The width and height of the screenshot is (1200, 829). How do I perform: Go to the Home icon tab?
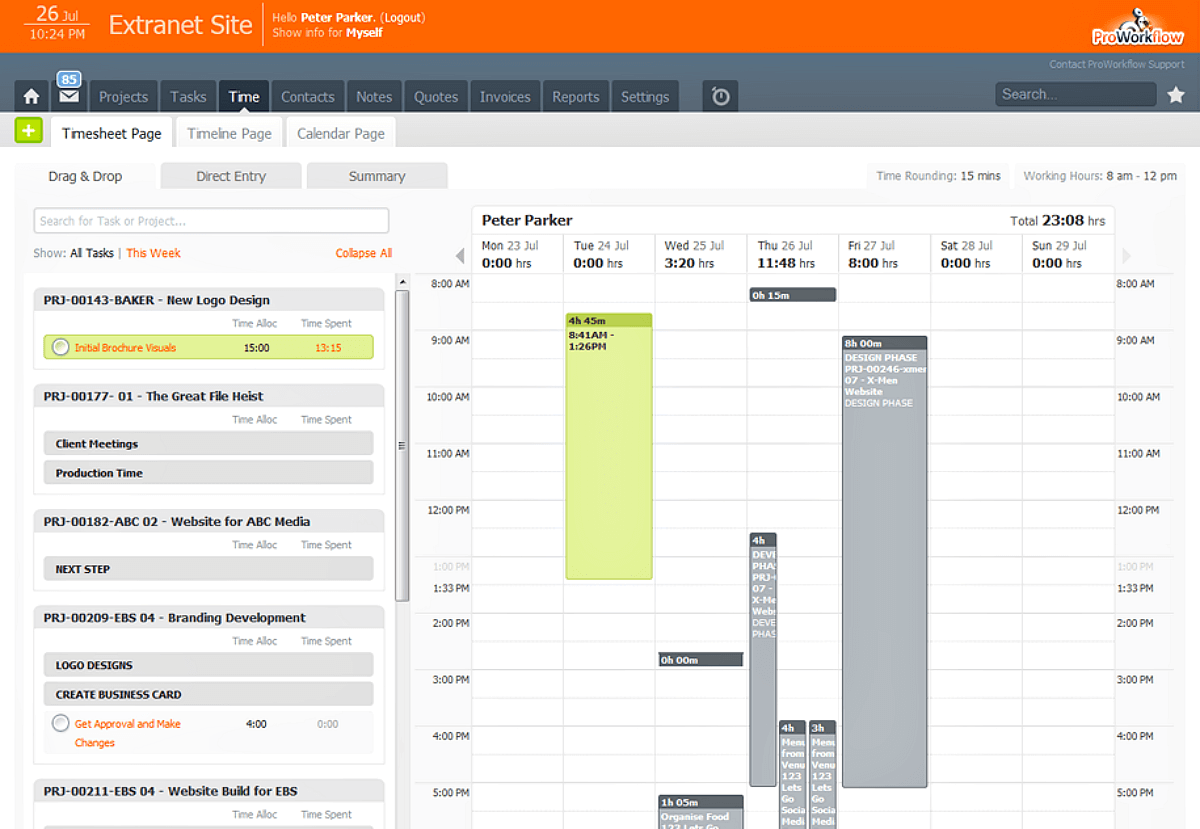pos(32,97)
